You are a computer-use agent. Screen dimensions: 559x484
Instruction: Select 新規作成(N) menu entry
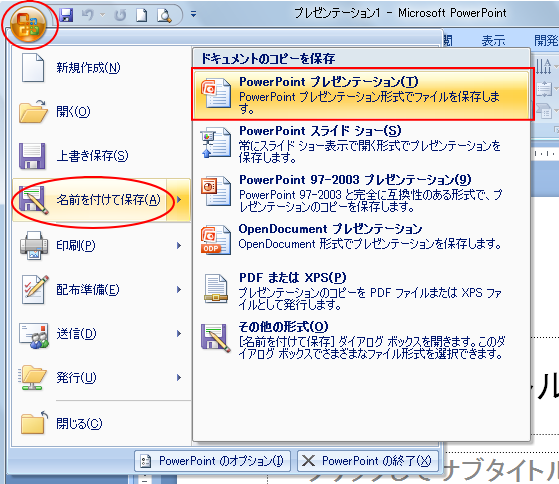(102, 68)
